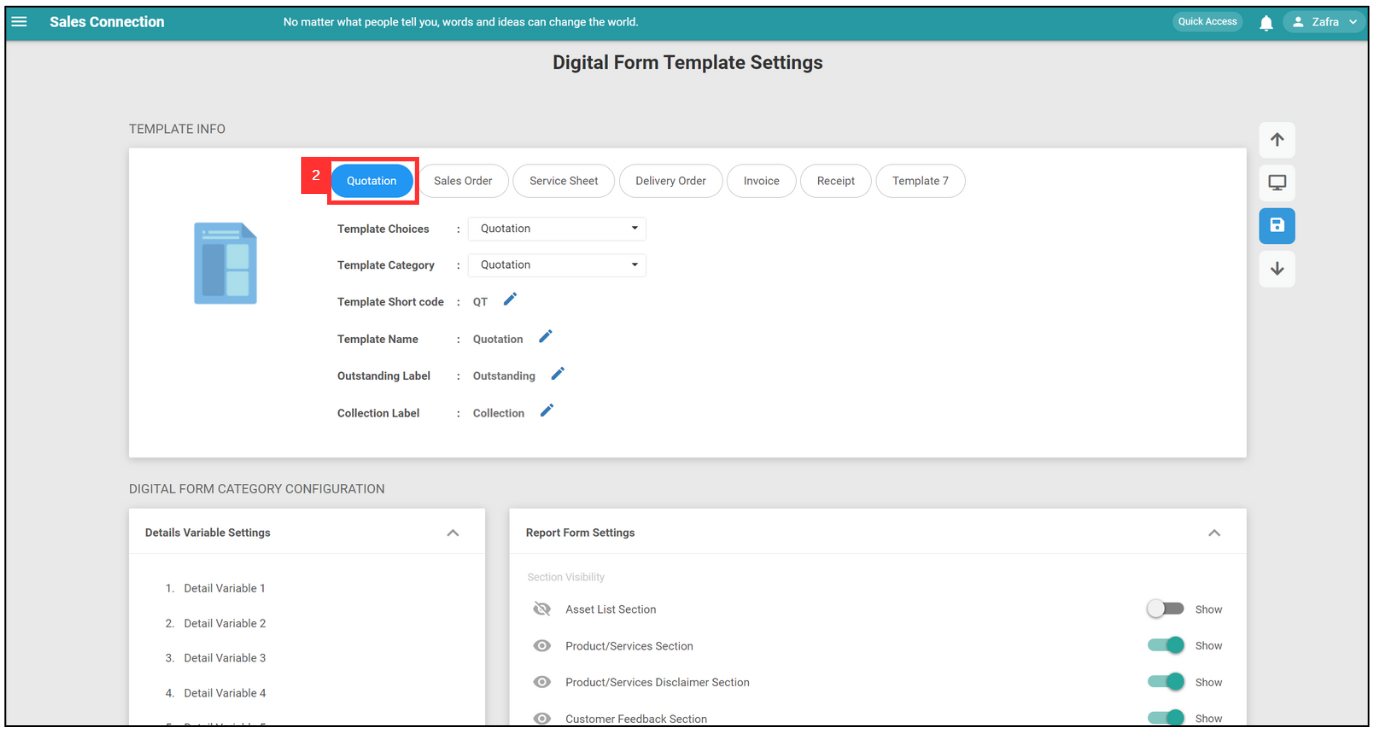Click the Zafra user avatar icon
1374x730 pixels.
tap(1298, 22)
